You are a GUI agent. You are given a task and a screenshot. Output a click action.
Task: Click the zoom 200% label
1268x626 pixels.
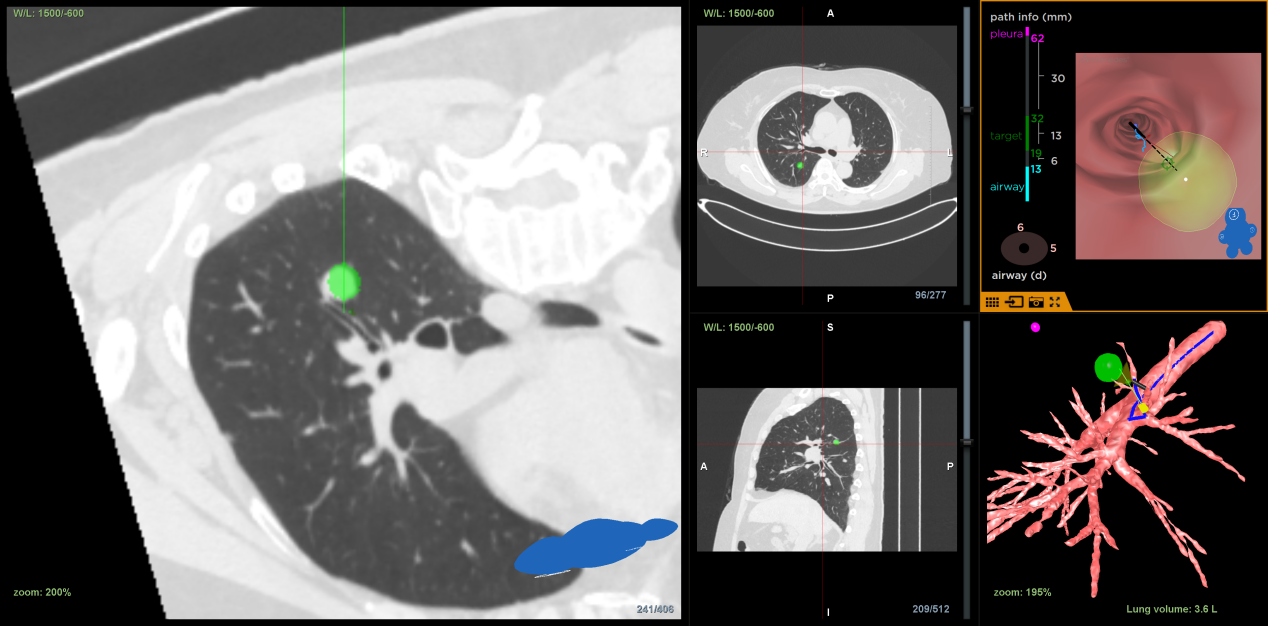42,592
